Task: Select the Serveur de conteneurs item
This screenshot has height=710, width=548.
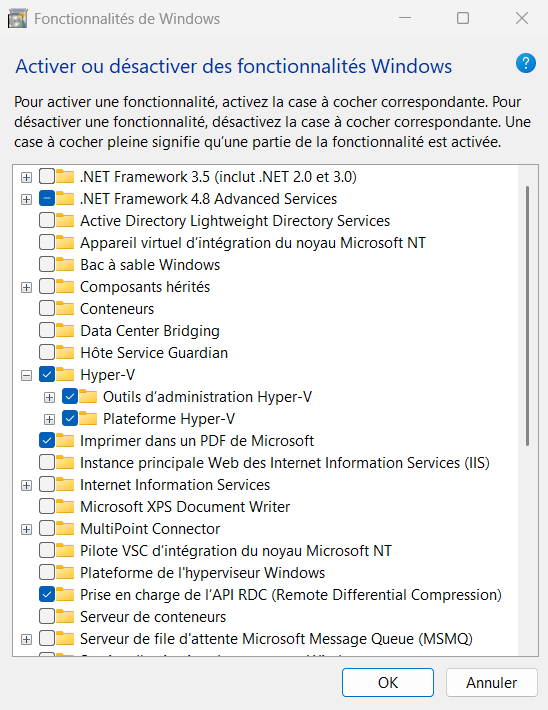Action: tap(153, 617)
